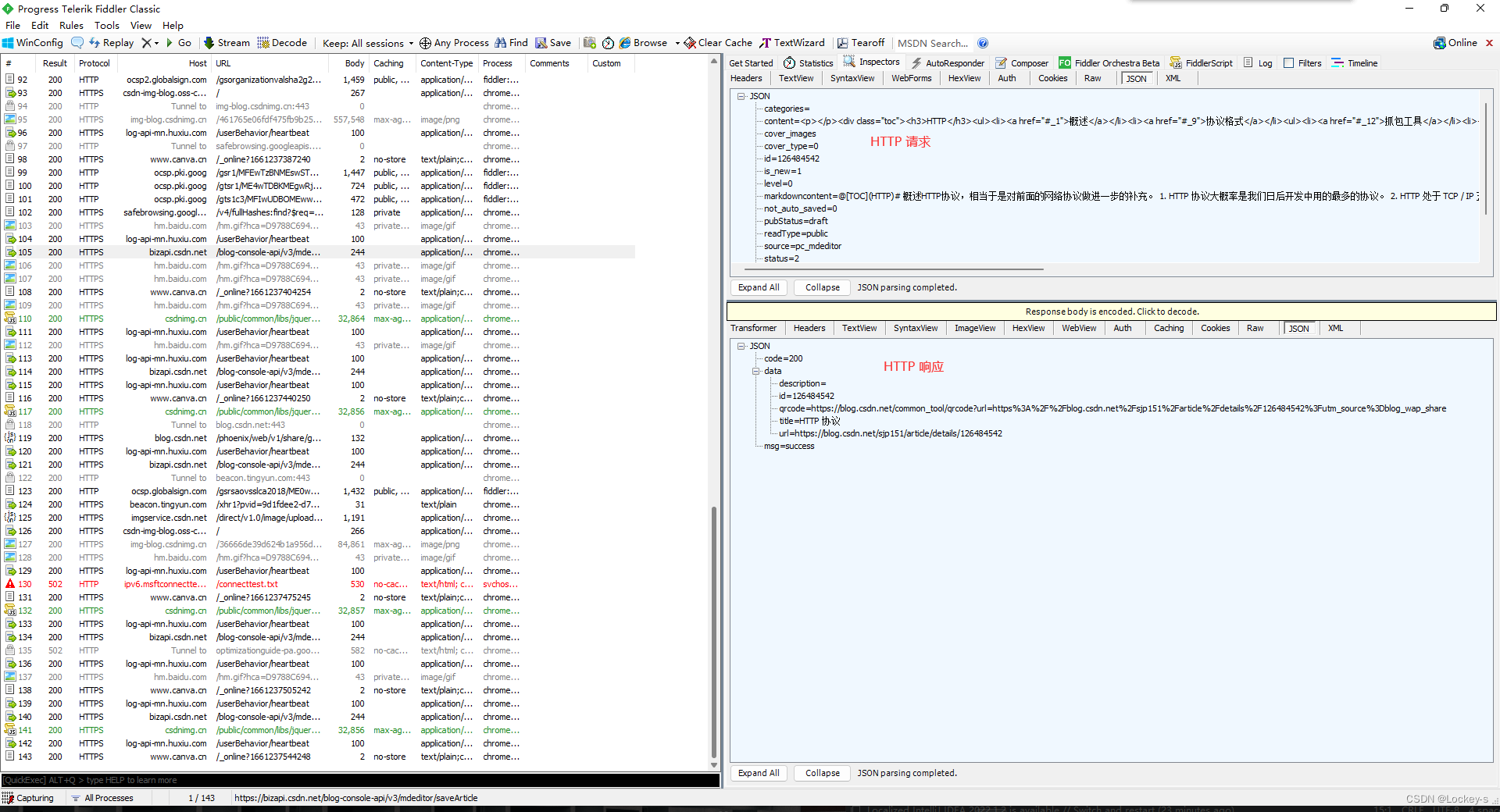Toggle Decode mode in the toolbar
This screenshot has height=812, width=1500.
pos(282,43)
